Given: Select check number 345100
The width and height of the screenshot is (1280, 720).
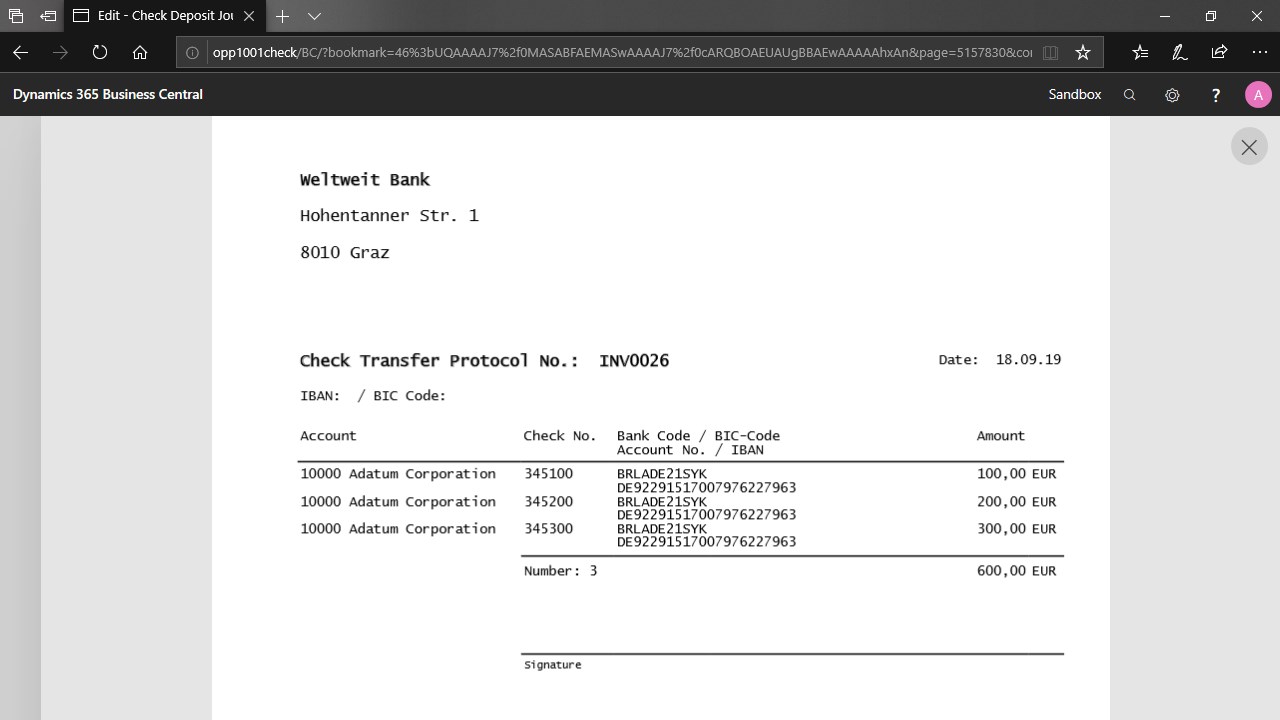Looking at the screenshot, I should tap(548, 474).
